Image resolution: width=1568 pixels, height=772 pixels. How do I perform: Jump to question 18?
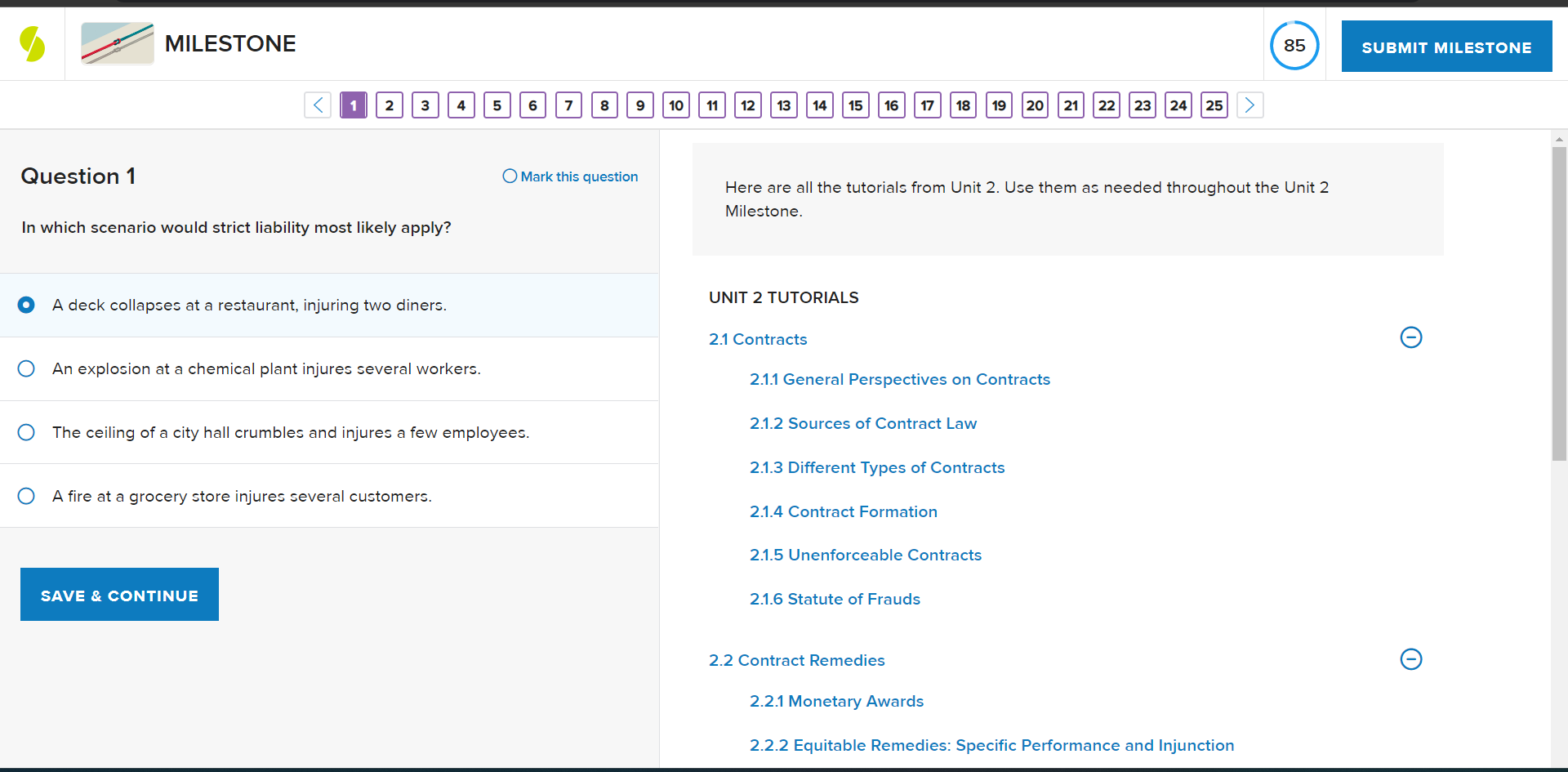tap(964, 105)
